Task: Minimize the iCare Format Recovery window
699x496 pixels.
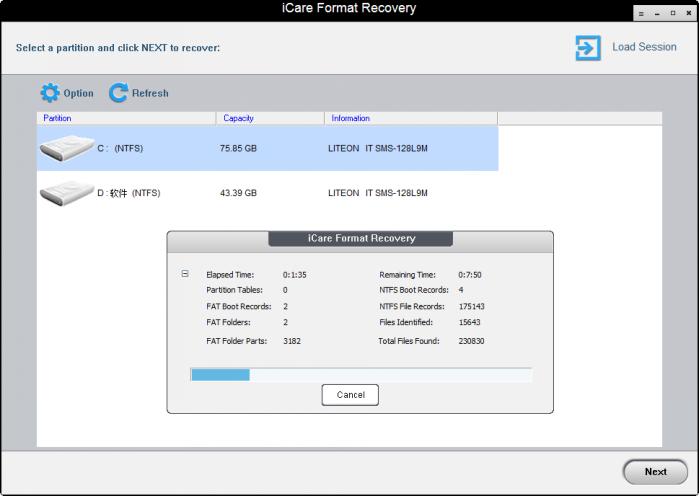Action: tap(657, 13)
